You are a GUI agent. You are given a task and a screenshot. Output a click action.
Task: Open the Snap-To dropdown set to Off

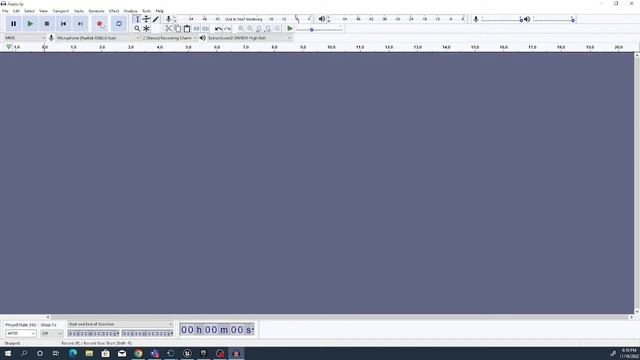tap(51, 333)
